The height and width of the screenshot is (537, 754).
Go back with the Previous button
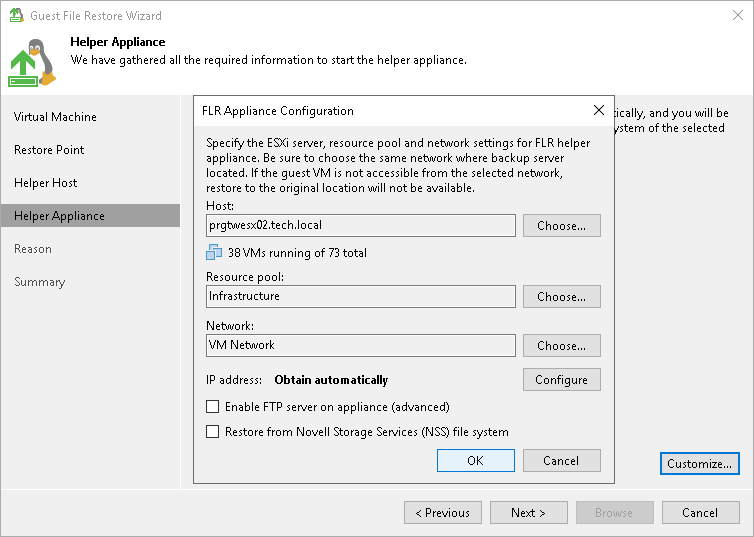tap(443, 513)
